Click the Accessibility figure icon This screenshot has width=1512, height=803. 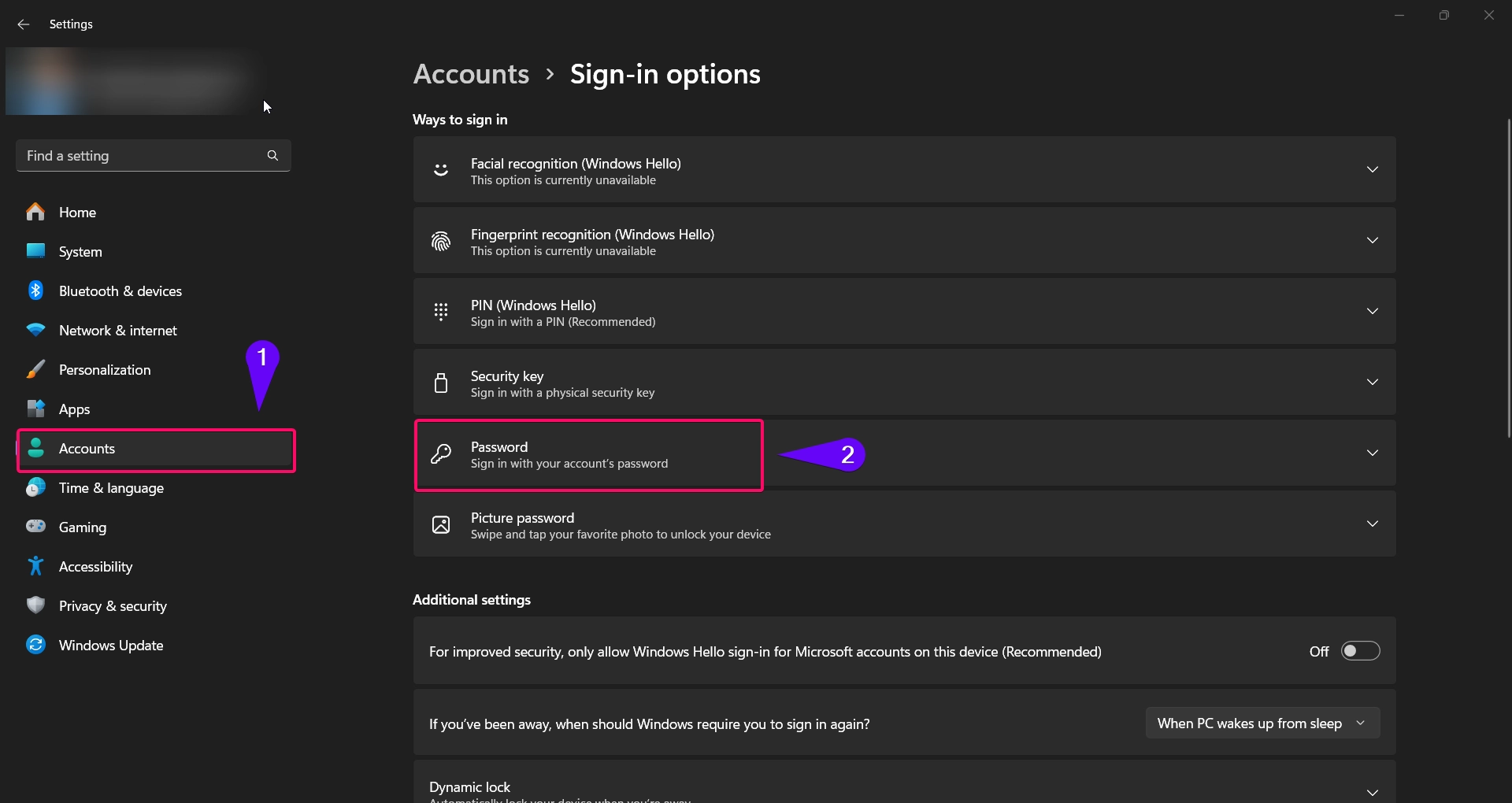point(35,566)
